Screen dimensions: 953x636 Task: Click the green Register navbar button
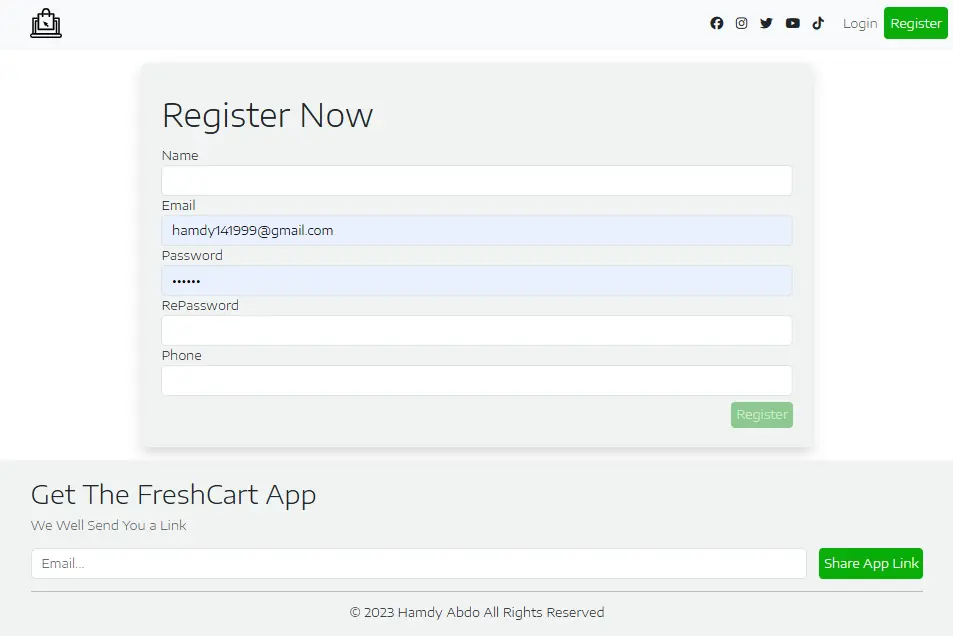(915, 23)
